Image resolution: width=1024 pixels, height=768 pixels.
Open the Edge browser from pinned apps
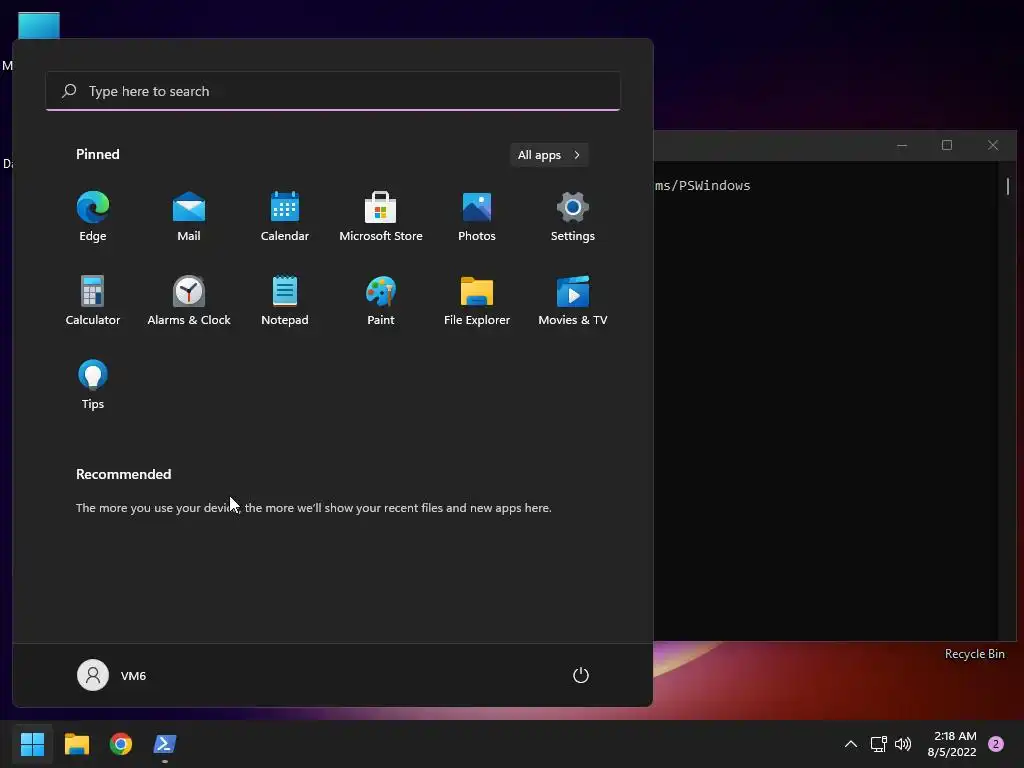[93, 216]
